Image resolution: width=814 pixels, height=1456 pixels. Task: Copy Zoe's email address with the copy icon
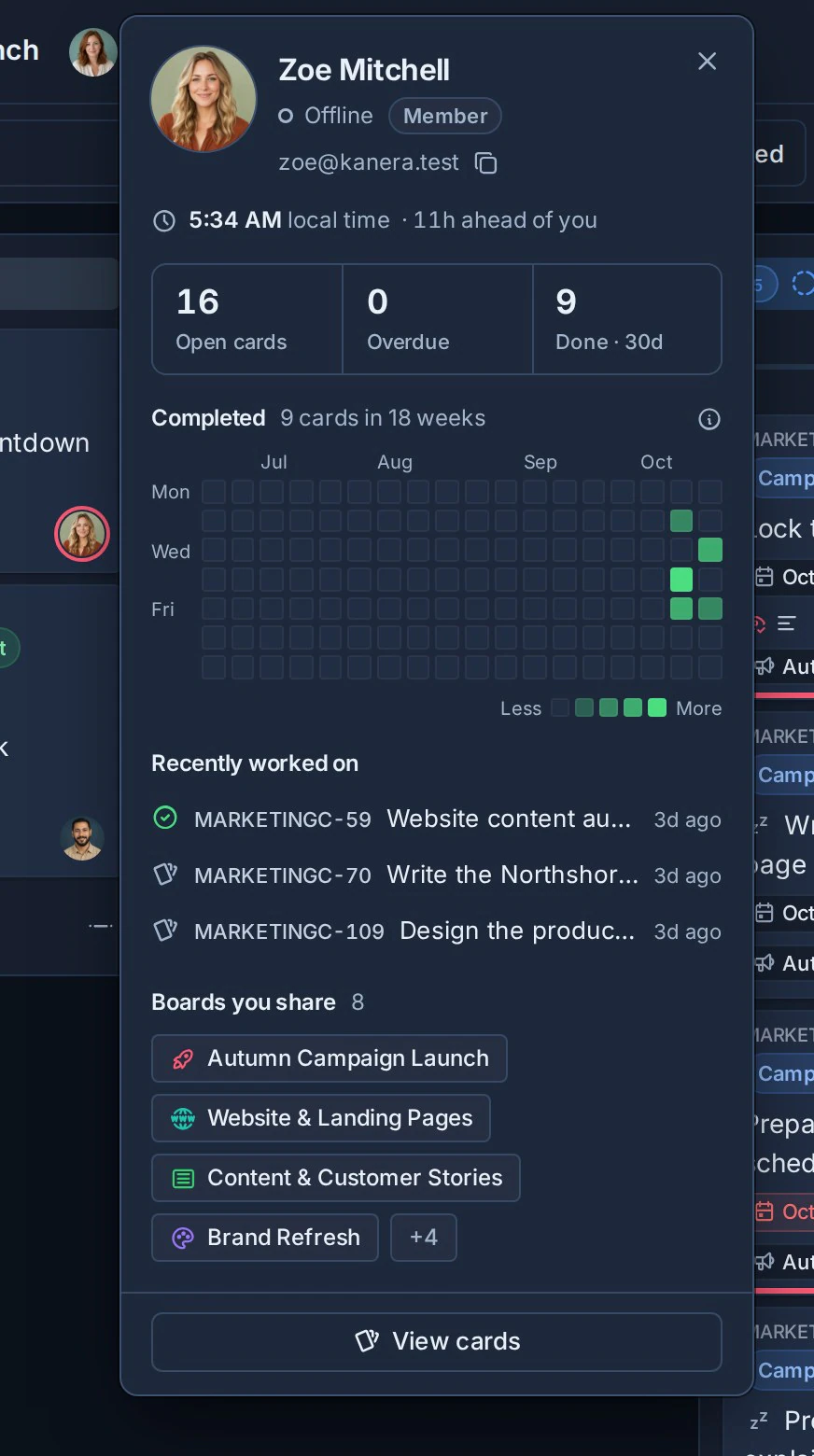(485, 163)
